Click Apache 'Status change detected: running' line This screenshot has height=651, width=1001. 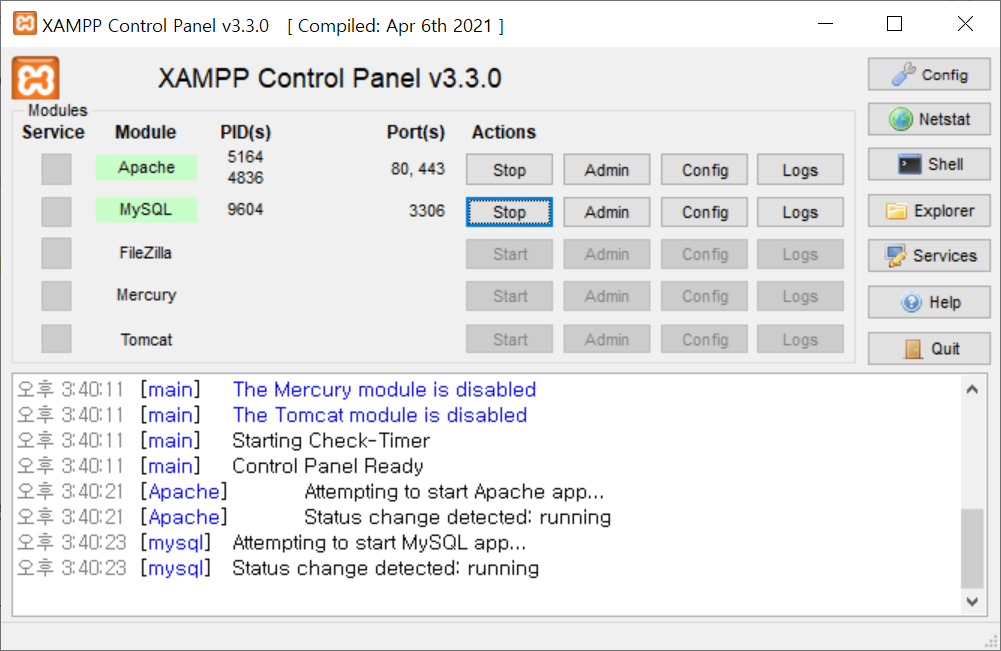(457, 517)
